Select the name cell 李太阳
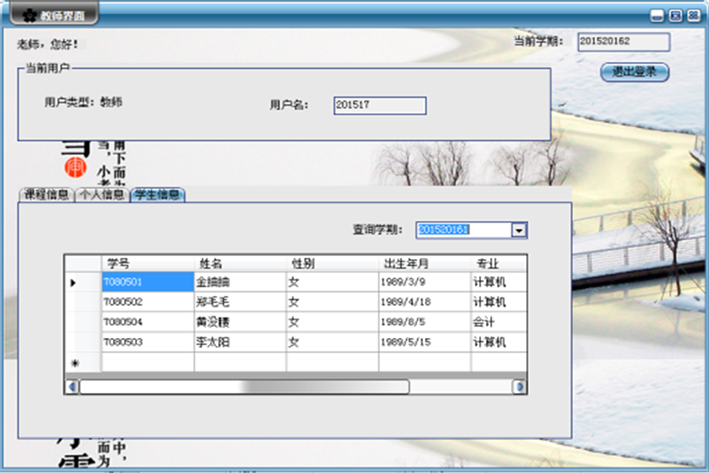Image resolution: width=709 pixels, height=473 pixels. (239, 342)
